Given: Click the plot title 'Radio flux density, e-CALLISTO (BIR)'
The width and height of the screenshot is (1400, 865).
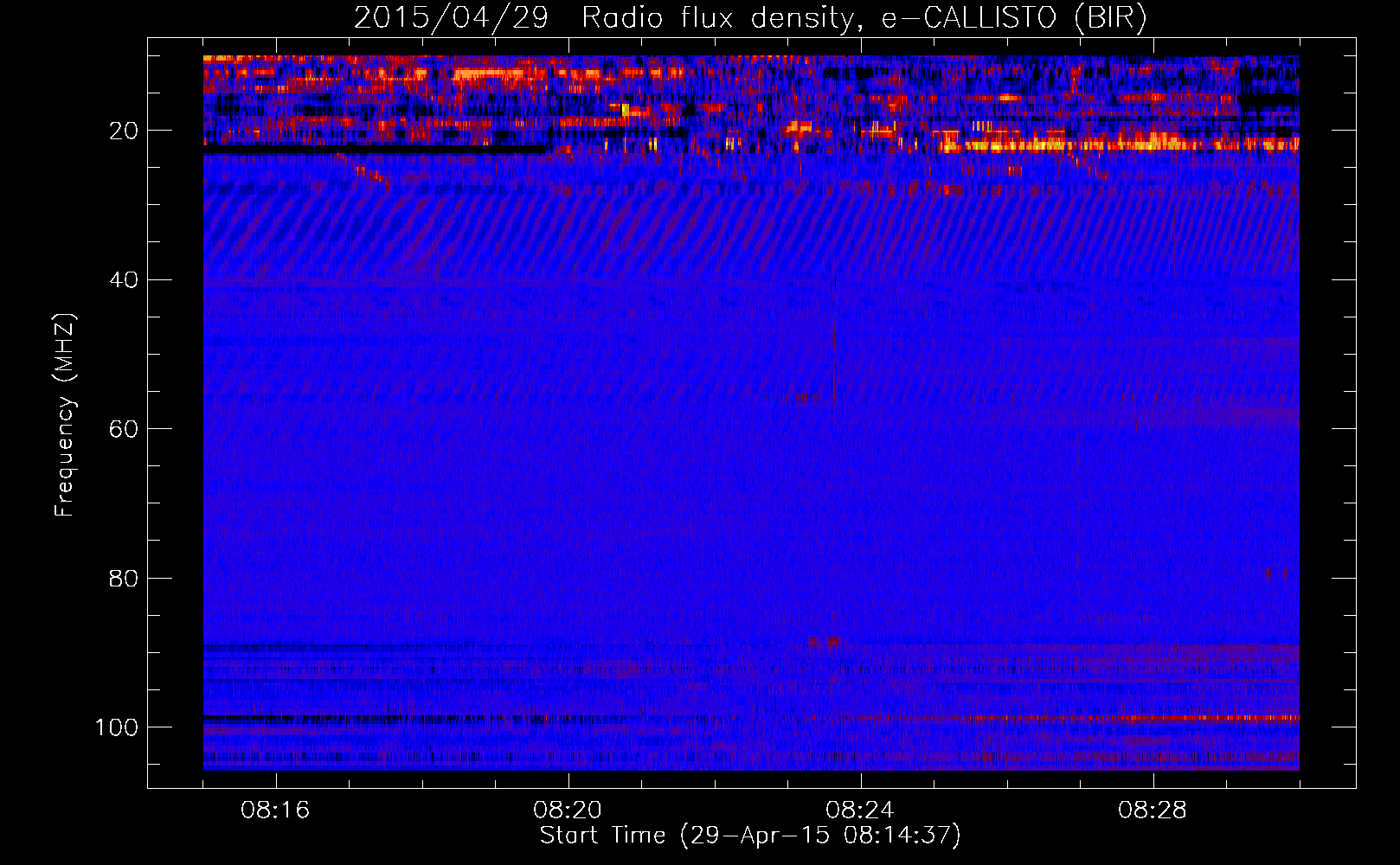Looking at the screenshot, I should tap(864, 17).
